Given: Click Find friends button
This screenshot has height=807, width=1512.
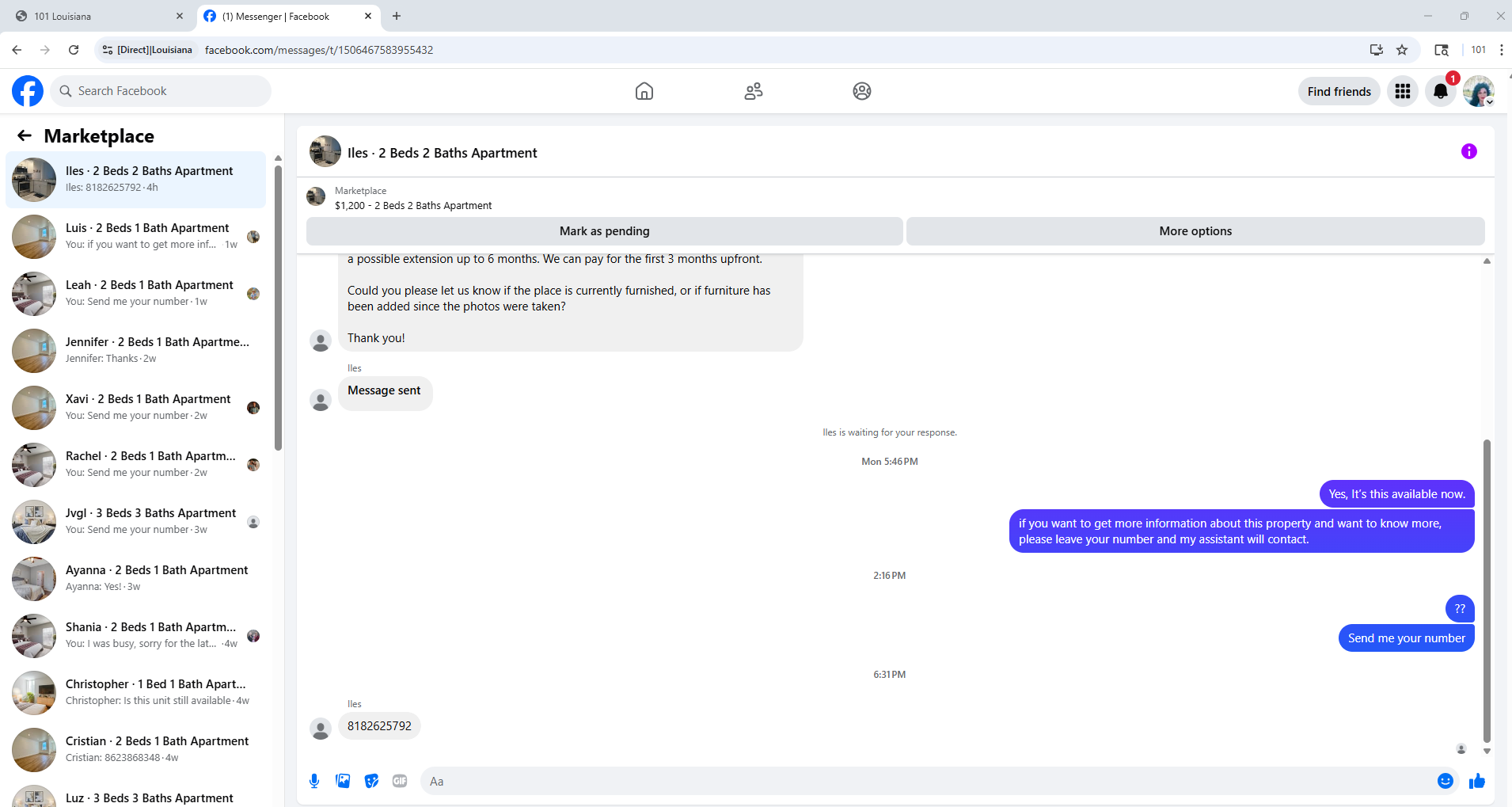Looking at the screenshot, I should [x=1339, y=91].
